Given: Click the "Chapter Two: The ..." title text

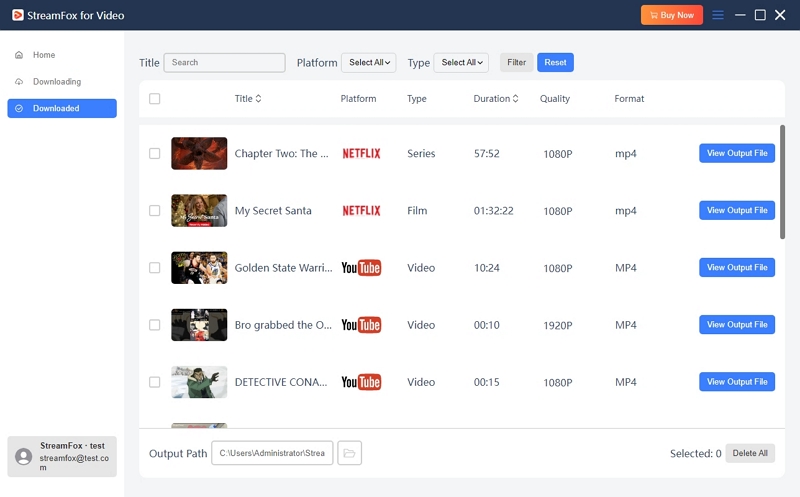Looking at the screenshot, I should coord(282,154).
